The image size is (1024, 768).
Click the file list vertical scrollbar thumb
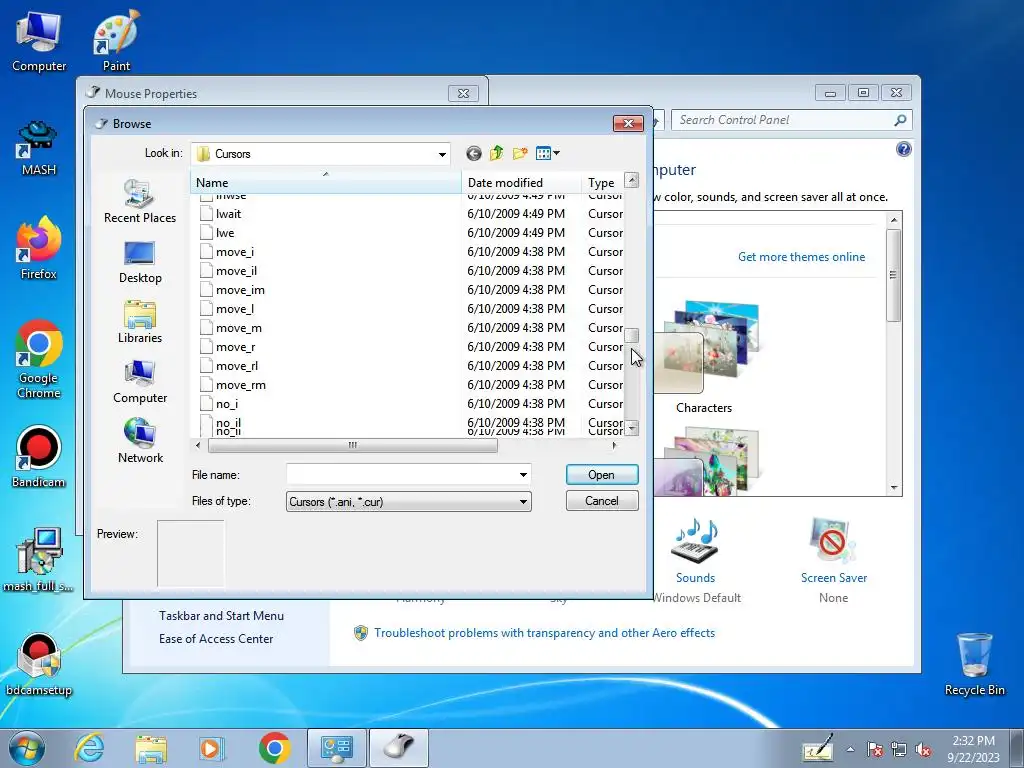pyautogui.click(x=631, y=336)
